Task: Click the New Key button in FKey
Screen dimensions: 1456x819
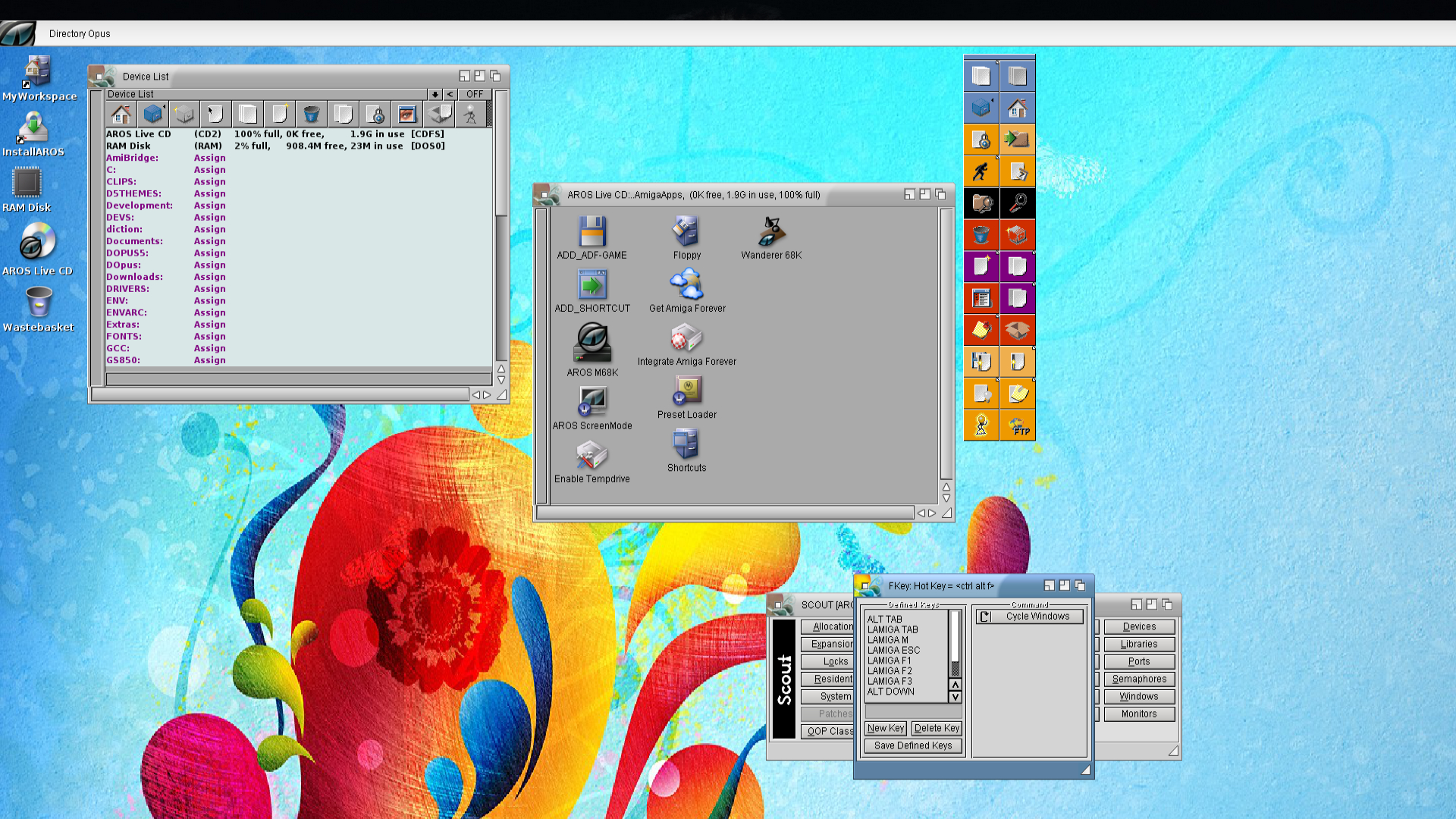Action: point(886,728)
